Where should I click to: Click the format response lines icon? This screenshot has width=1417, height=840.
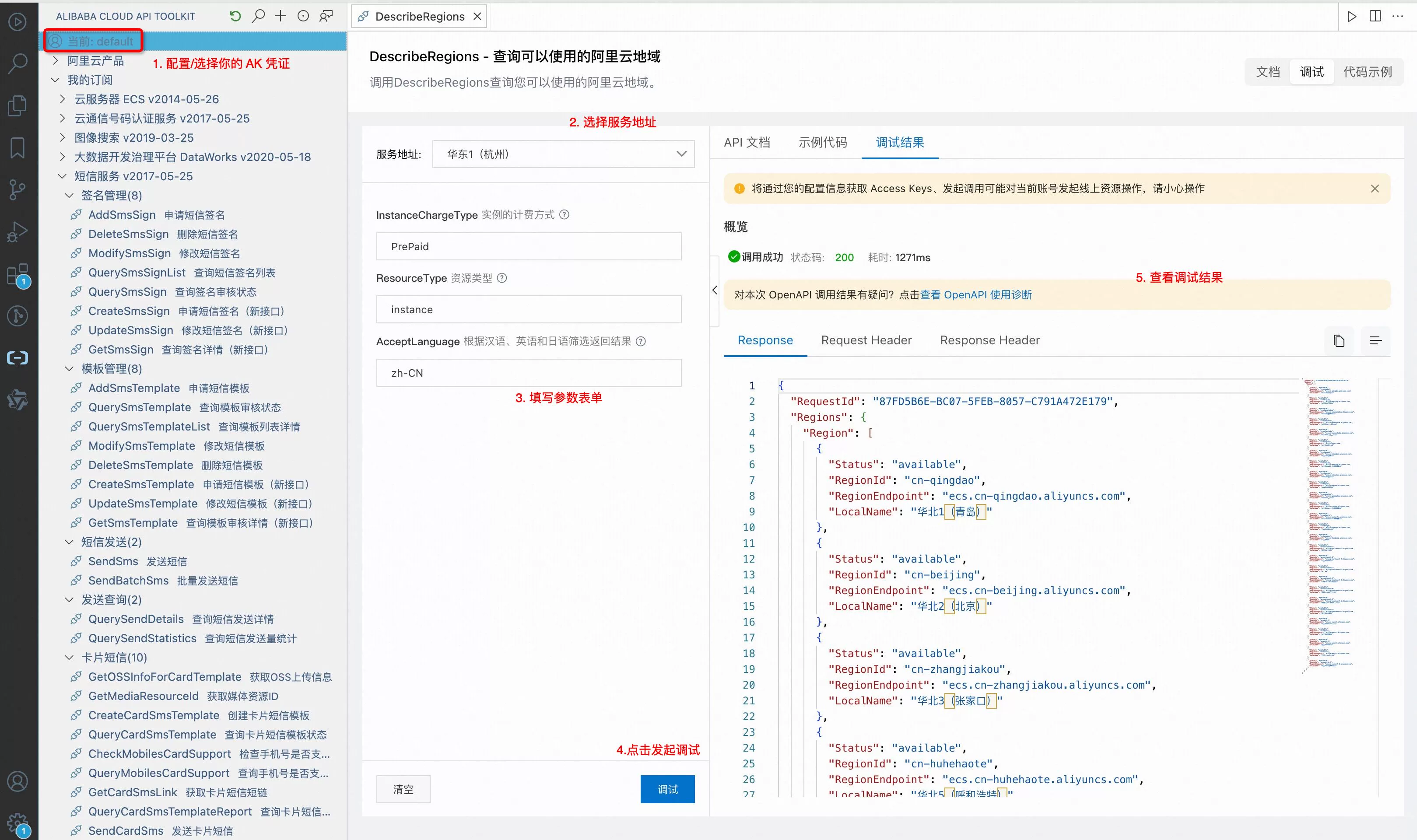click(1375, 341)
